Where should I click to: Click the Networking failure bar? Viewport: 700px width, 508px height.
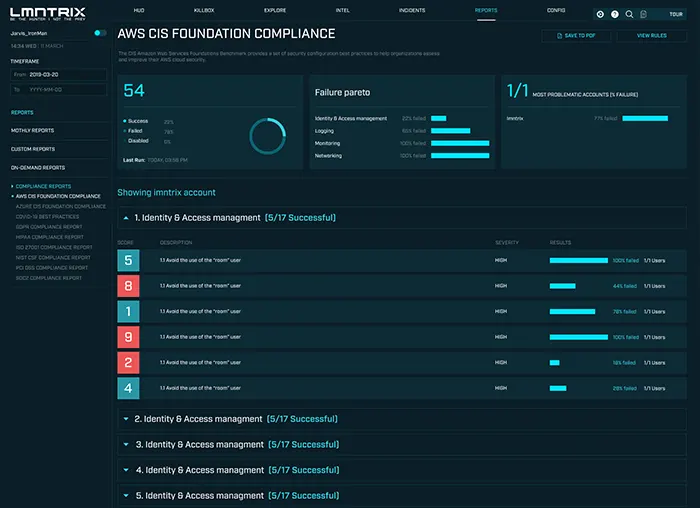point(460,156)
